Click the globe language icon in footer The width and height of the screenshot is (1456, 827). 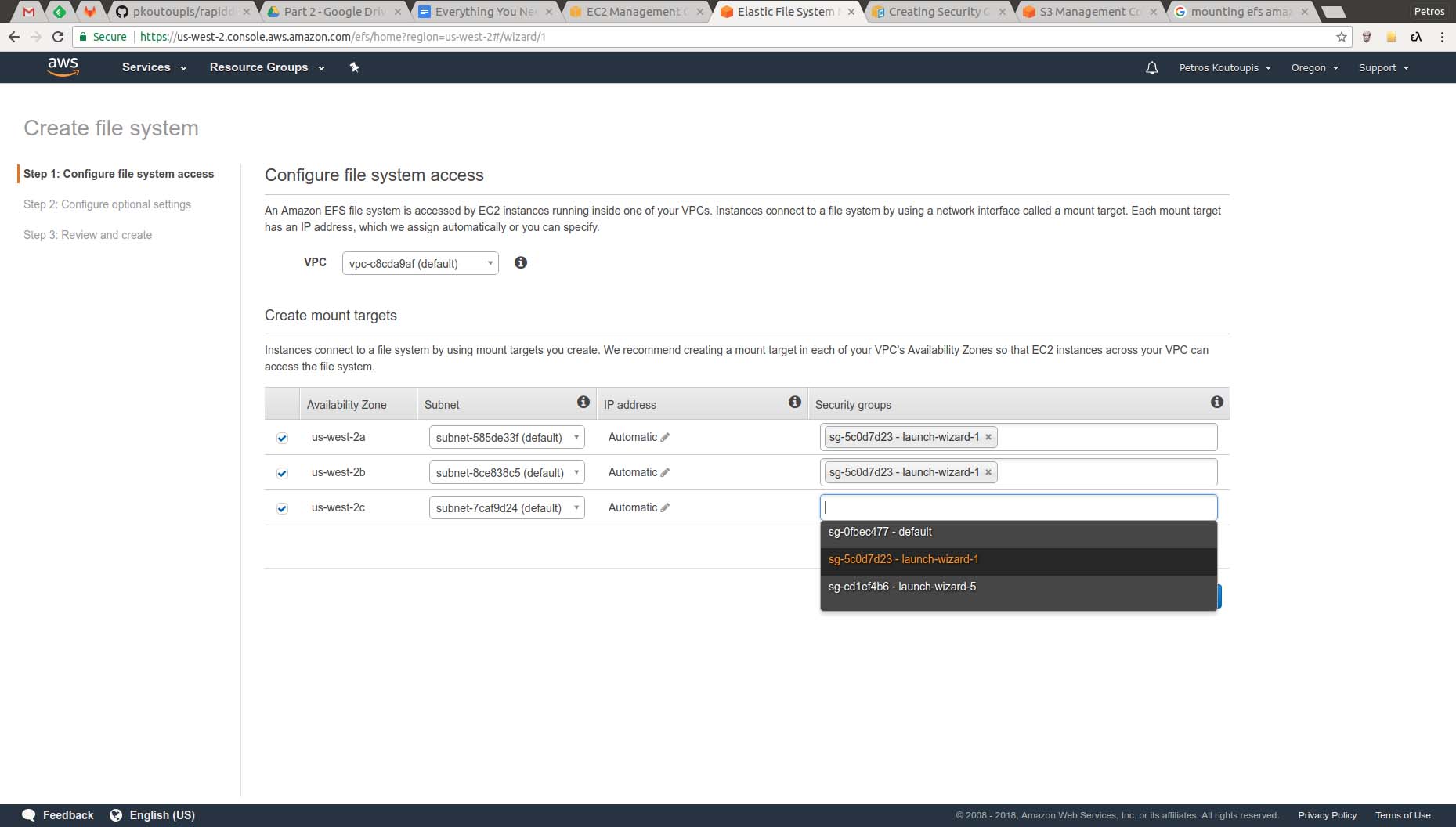click(116, 815)
